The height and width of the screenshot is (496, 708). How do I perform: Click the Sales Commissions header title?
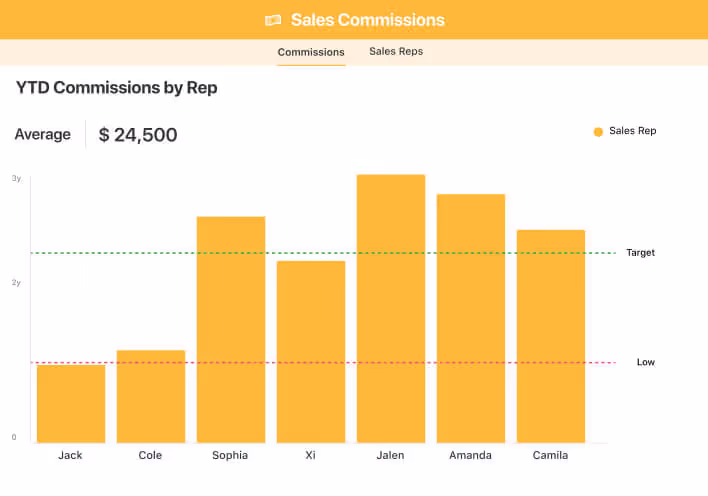(x=367, y=20)
